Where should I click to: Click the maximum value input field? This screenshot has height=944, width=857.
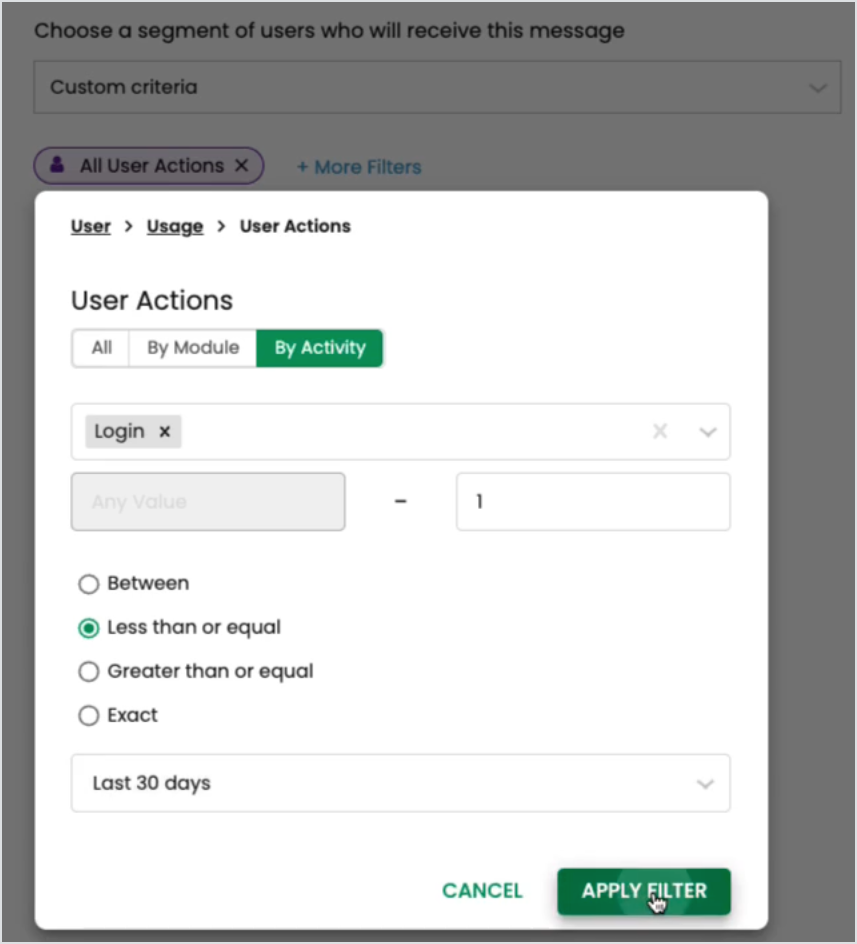coord(593,502)
